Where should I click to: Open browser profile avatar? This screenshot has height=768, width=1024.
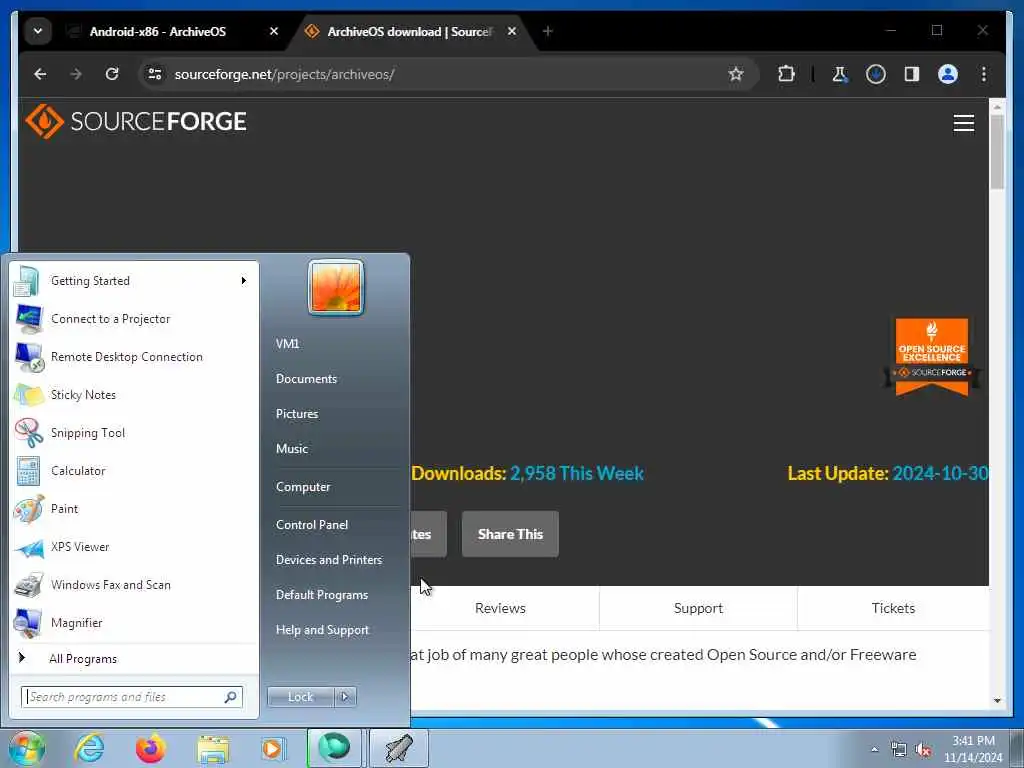[x=948, y=74]
